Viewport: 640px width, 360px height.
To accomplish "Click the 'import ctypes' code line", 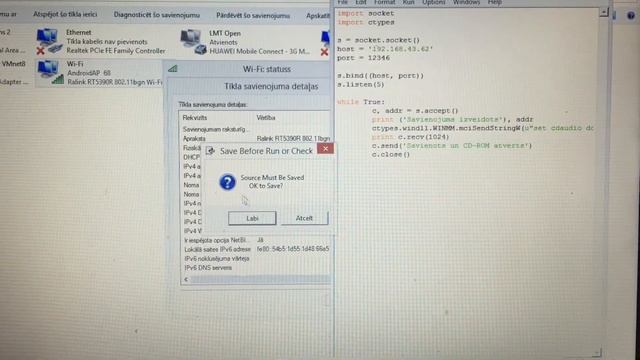I will point(365,22).
